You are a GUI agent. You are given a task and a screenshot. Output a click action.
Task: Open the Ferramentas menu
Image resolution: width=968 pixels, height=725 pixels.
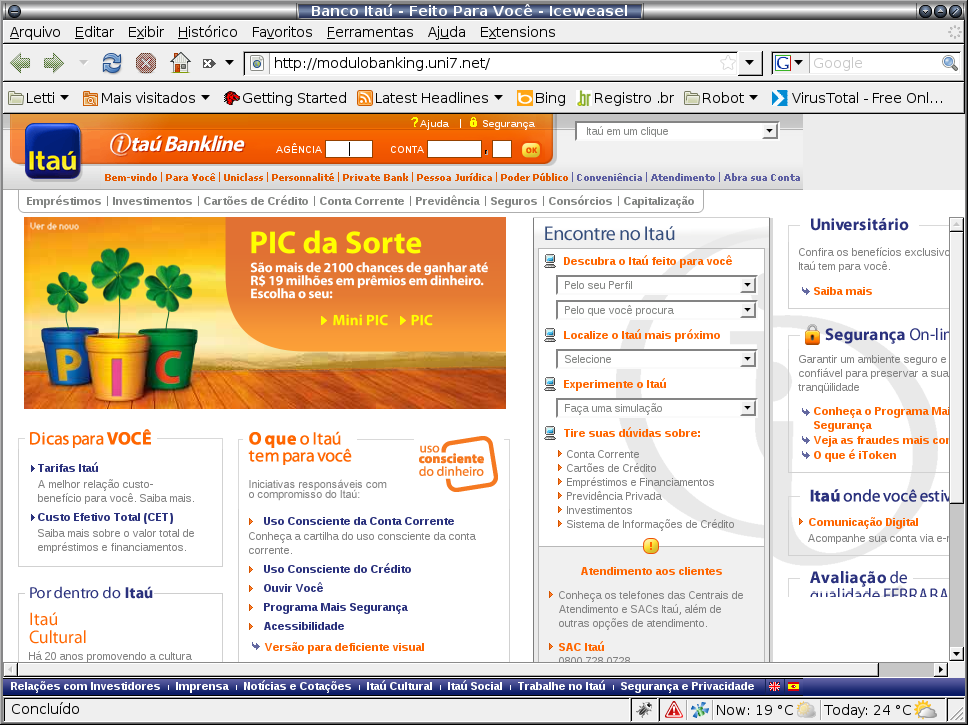coord(370,32)
